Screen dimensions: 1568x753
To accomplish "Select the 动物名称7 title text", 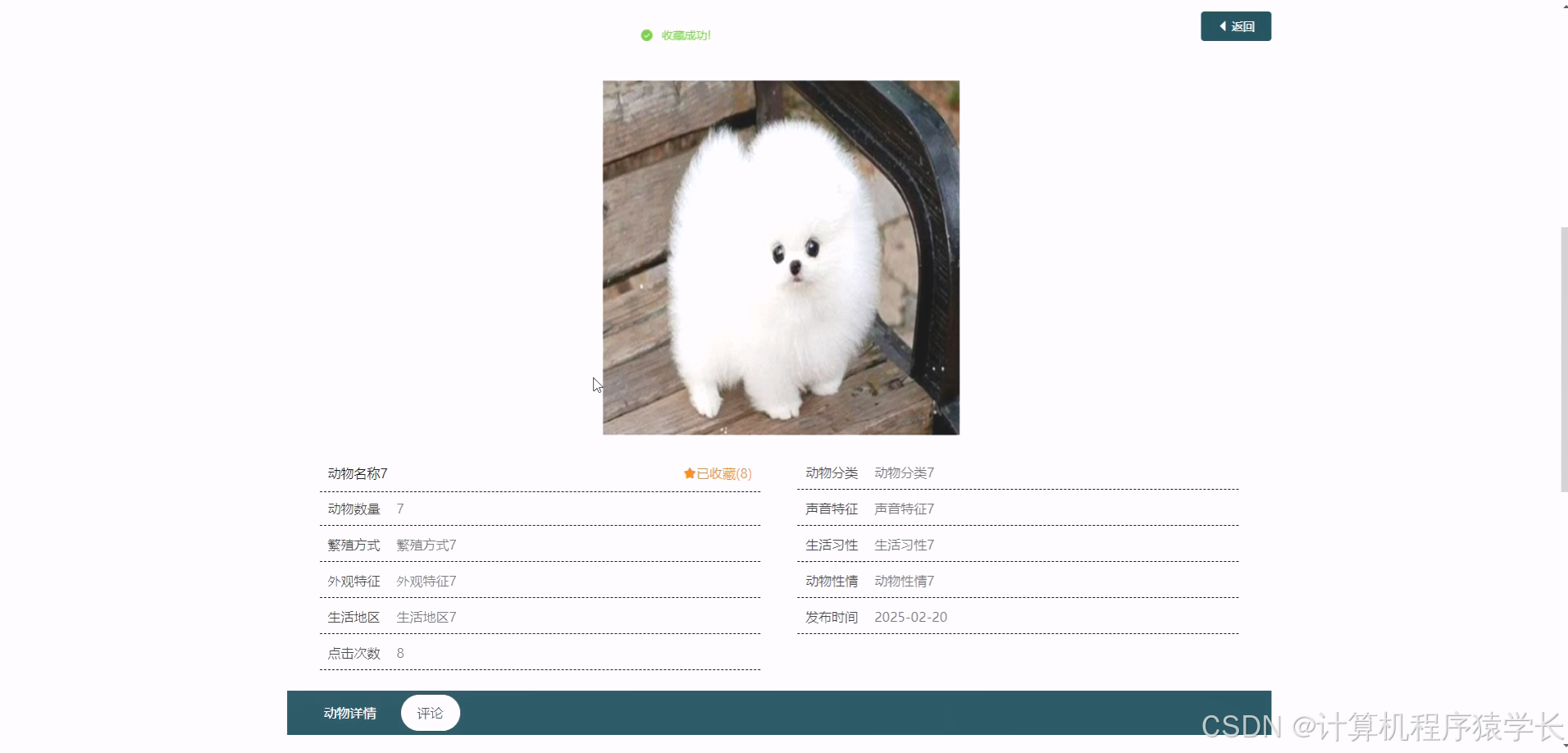I will tap(358, 473).
